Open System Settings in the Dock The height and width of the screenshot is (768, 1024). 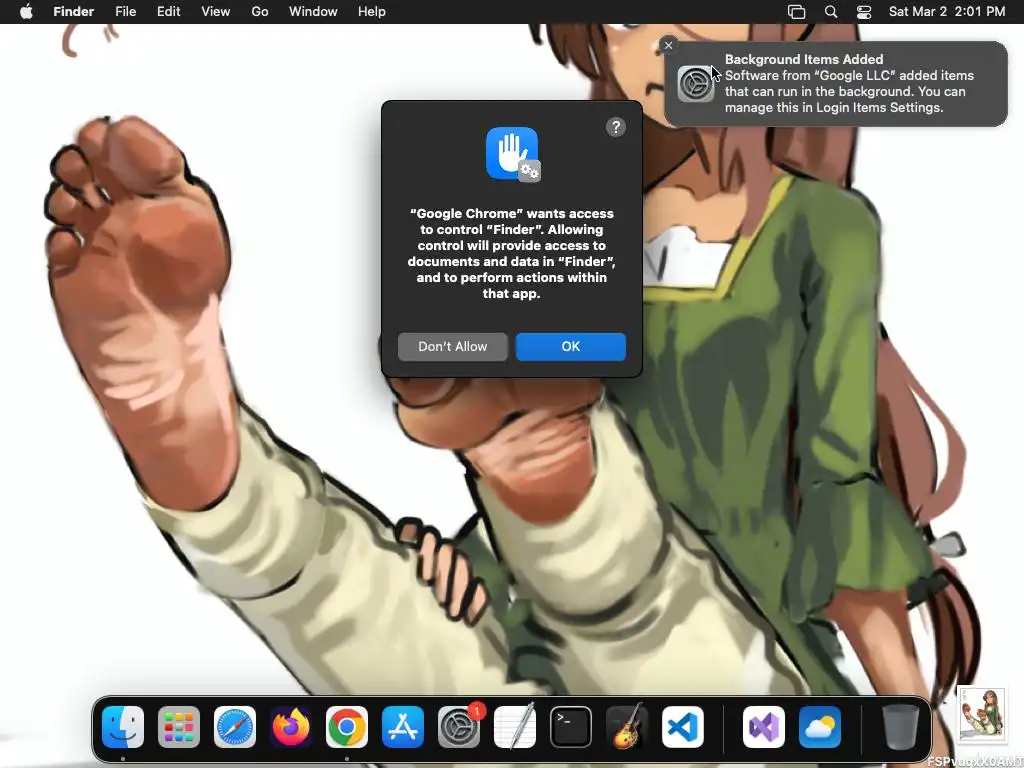point(459,727)
